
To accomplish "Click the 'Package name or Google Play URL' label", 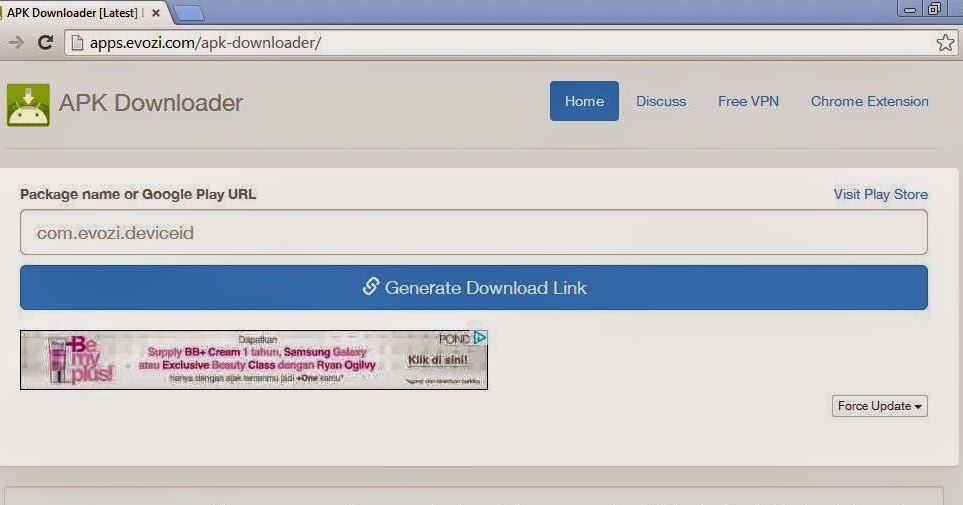I will tap(138, 194).
